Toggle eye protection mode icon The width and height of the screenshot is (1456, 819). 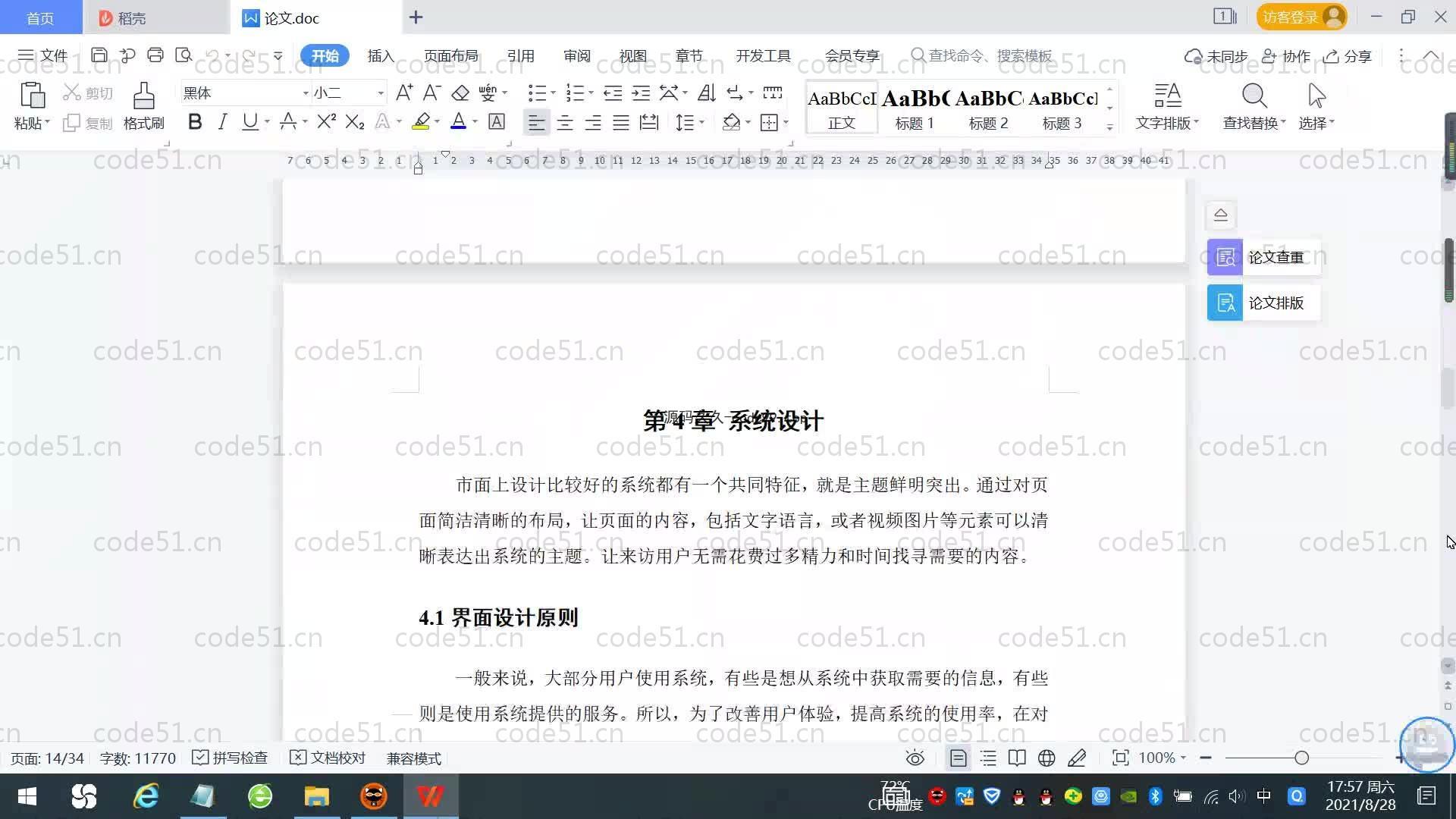point(915,758)
